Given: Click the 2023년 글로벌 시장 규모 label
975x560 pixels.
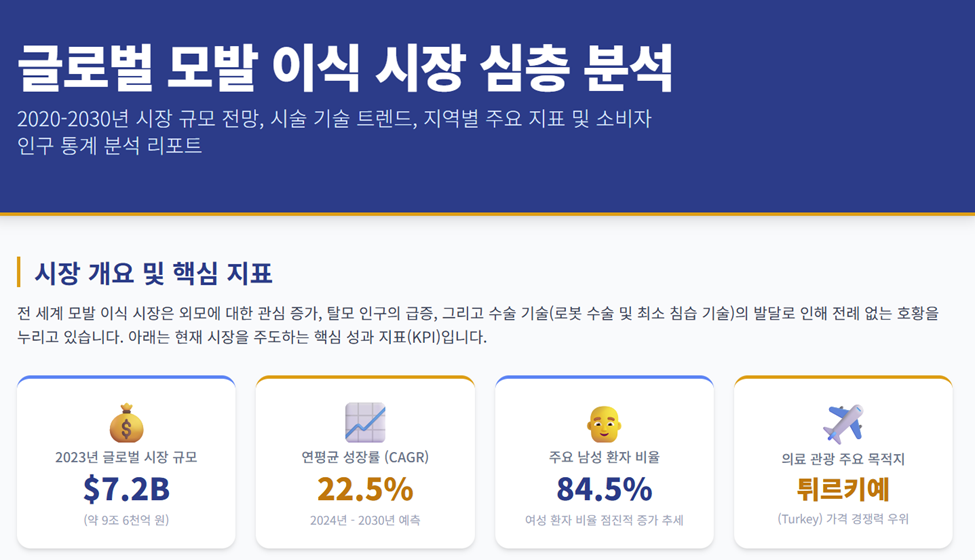Looking at the screenshot, I should tap(126, 457).
